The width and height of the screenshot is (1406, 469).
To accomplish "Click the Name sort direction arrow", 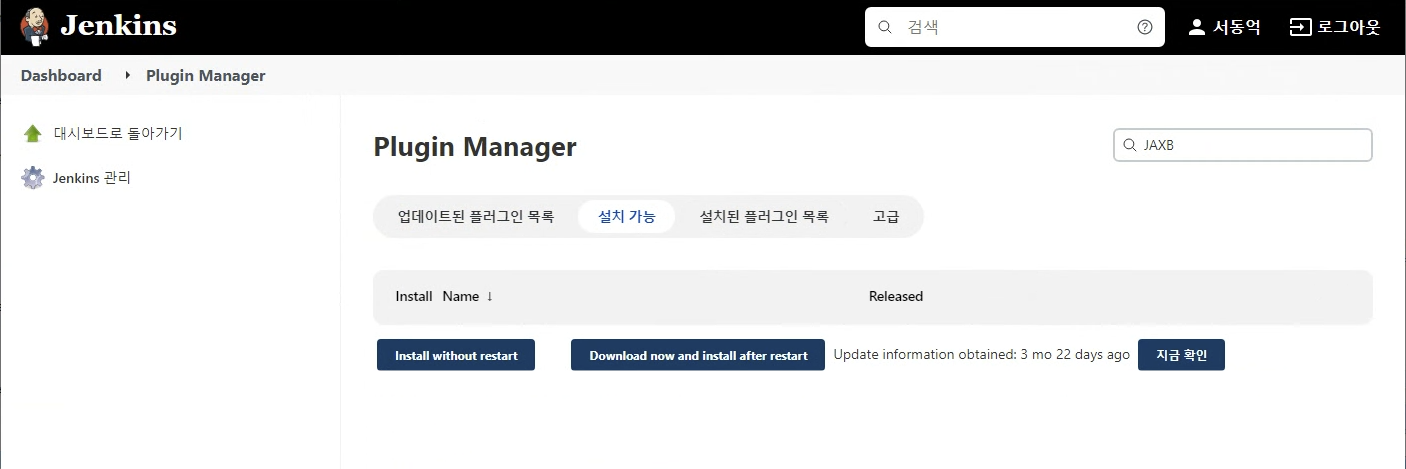I will point(490,296).
